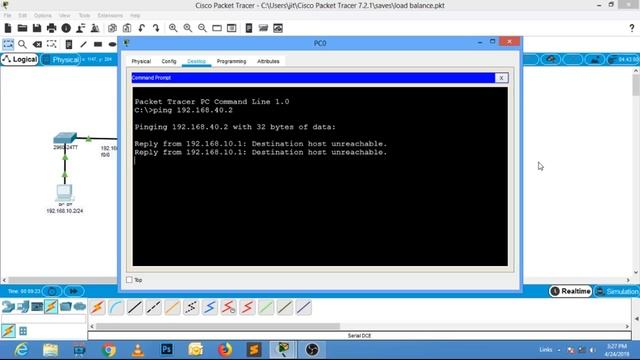Choose the copper cross-over dashed cable
This screenshot has width=640, height=360.
153,307
